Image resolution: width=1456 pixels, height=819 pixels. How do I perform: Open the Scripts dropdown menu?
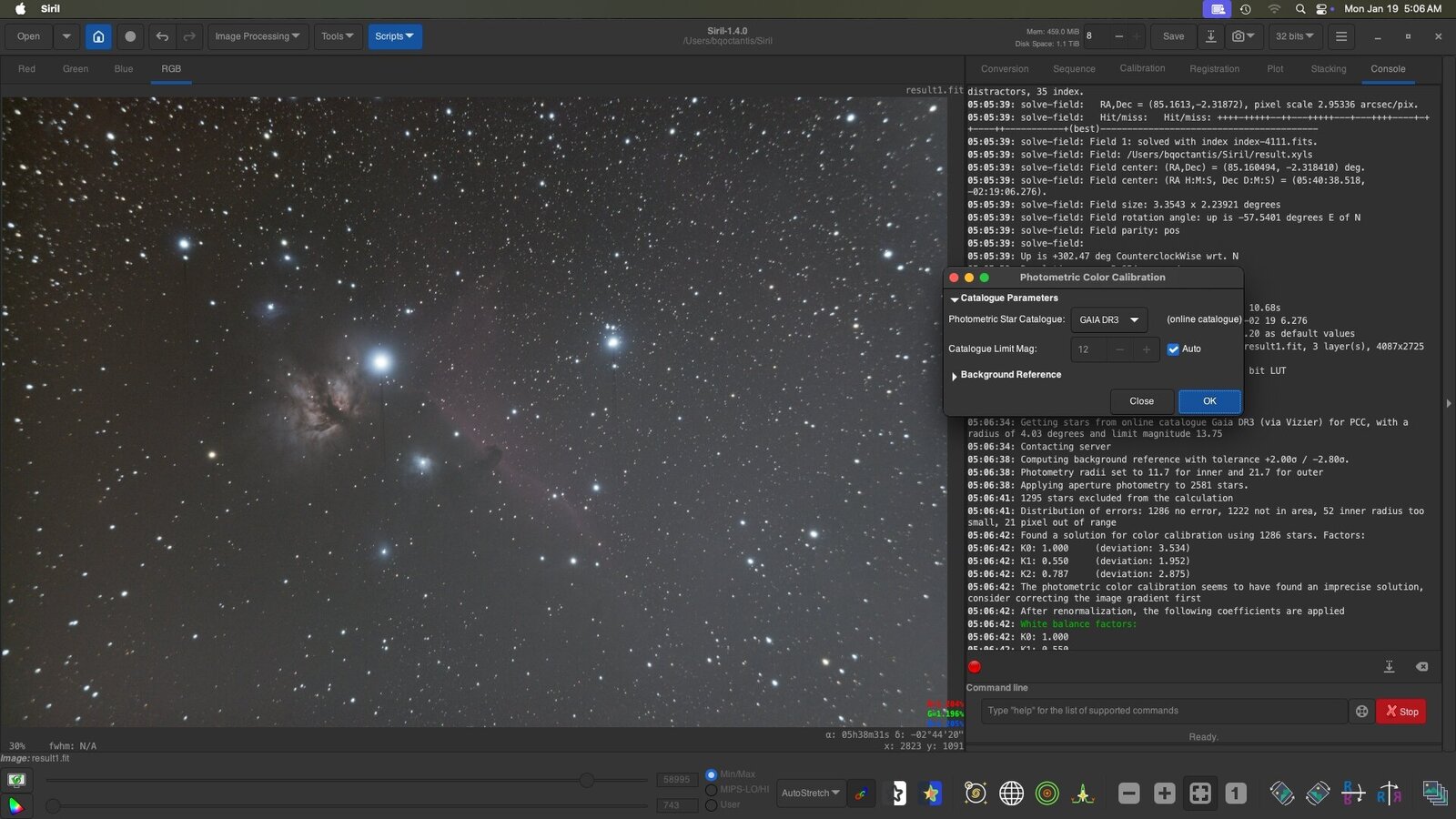tap(394, 36)
